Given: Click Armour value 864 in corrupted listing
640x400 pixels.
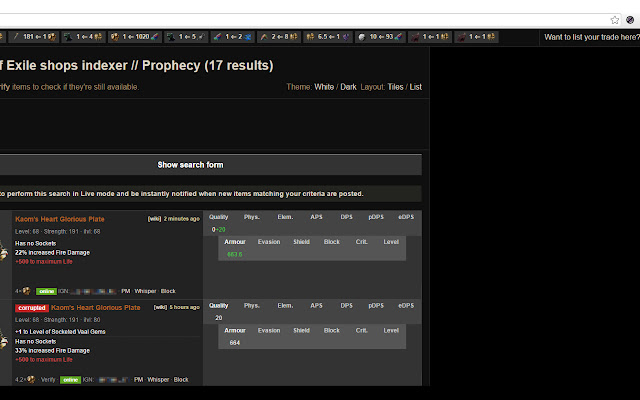Looking at the screenshot, I should pos(235,343).
